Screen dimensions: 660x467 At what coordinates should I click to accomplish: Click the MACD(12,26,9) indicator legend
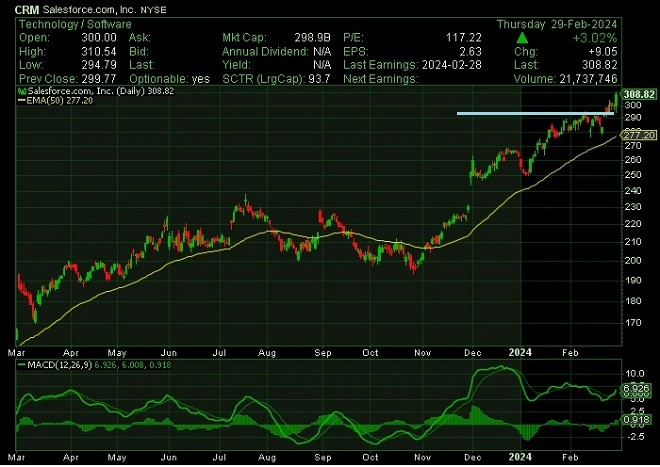95,365
